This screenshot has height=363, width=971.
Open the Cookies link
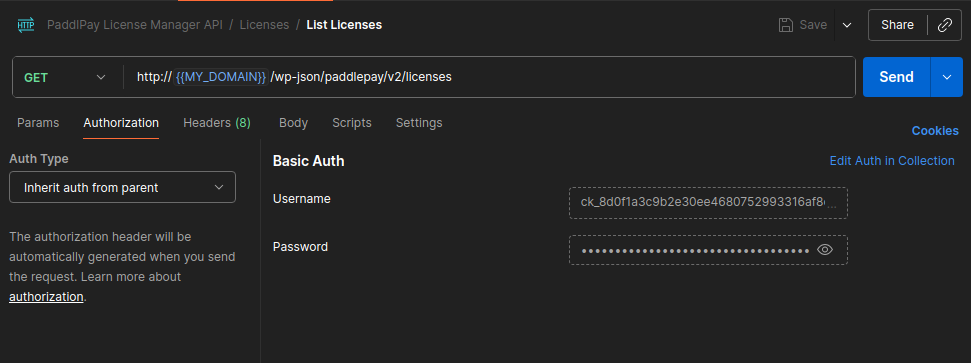pos(935,131)
